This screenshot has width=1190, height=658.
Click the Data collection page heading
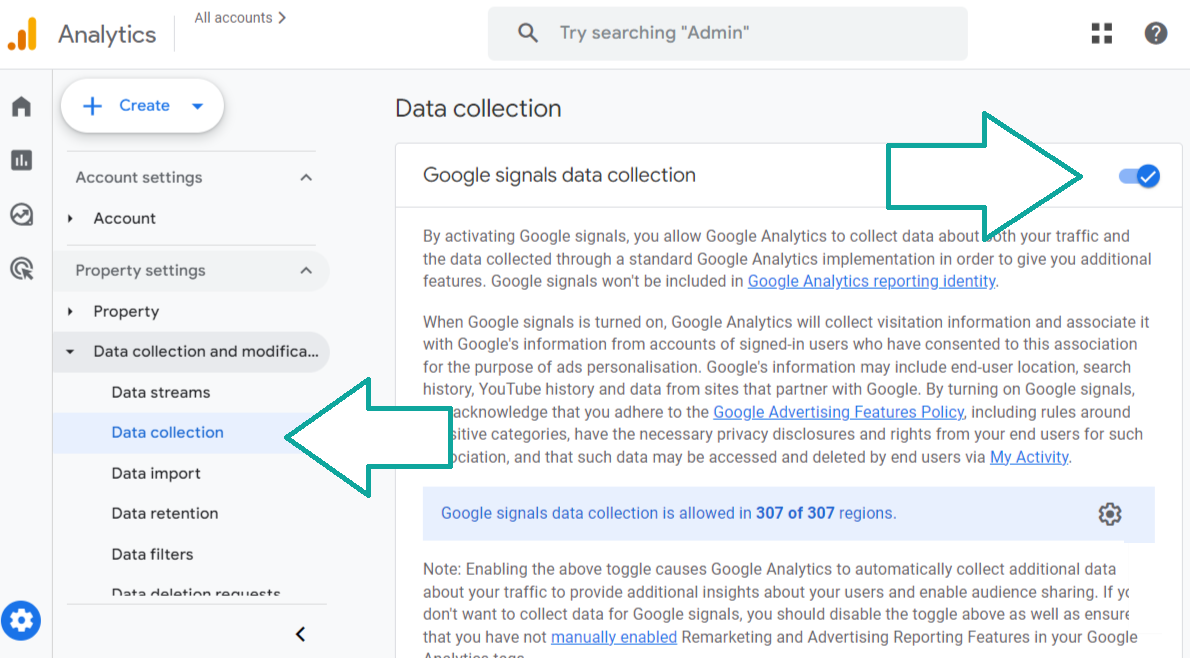478,109
